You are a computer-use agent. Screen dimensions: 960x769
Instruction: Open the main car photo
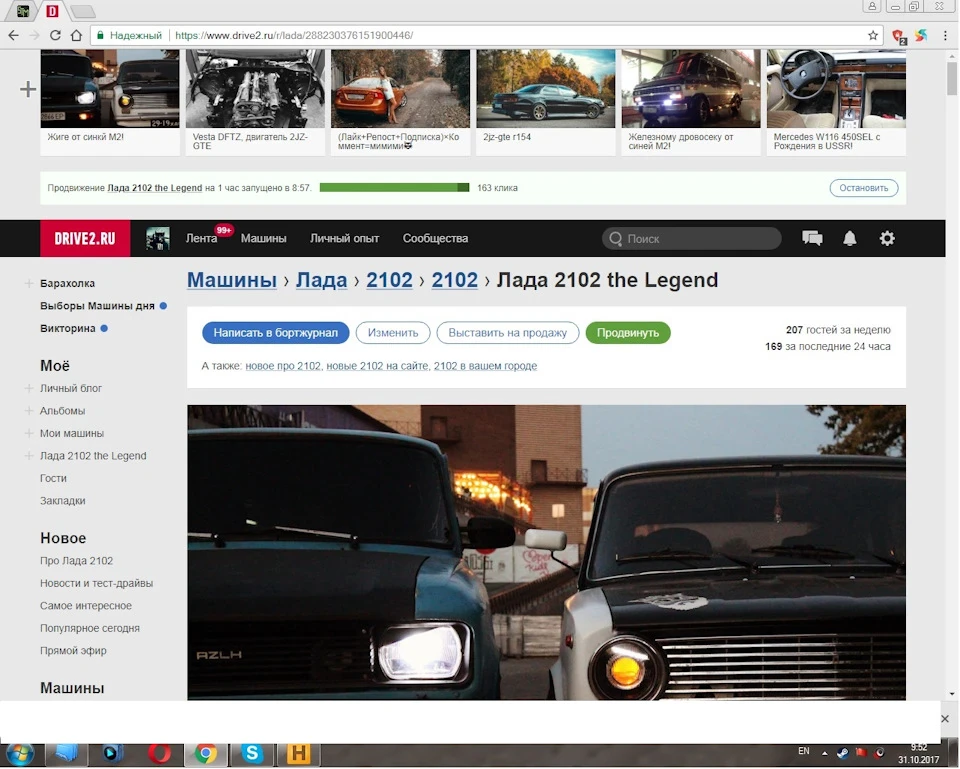[x=546, y=552]
